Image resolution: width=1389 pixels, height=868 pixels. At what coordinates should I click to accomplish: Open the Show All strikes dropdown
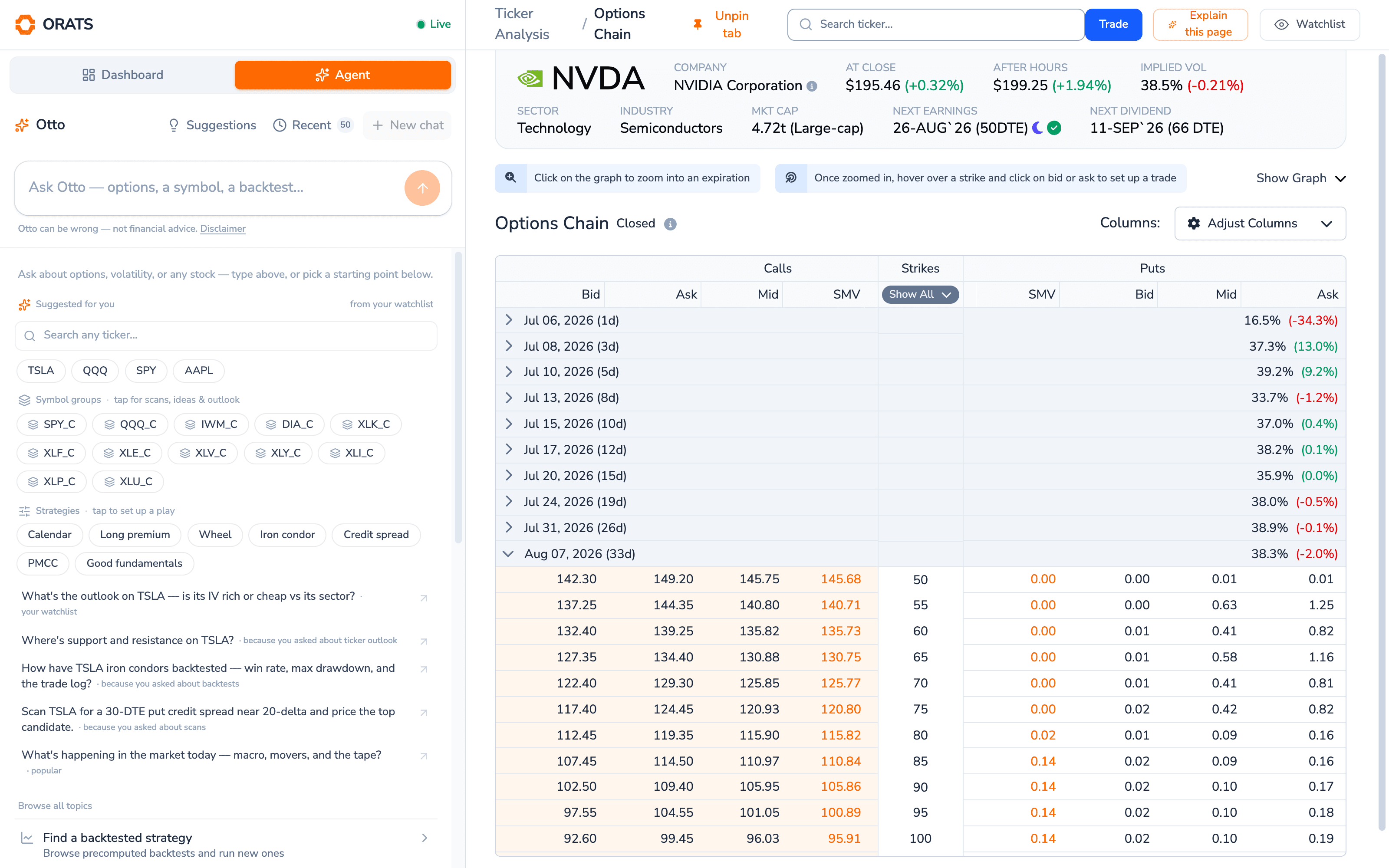pos(920,295)
